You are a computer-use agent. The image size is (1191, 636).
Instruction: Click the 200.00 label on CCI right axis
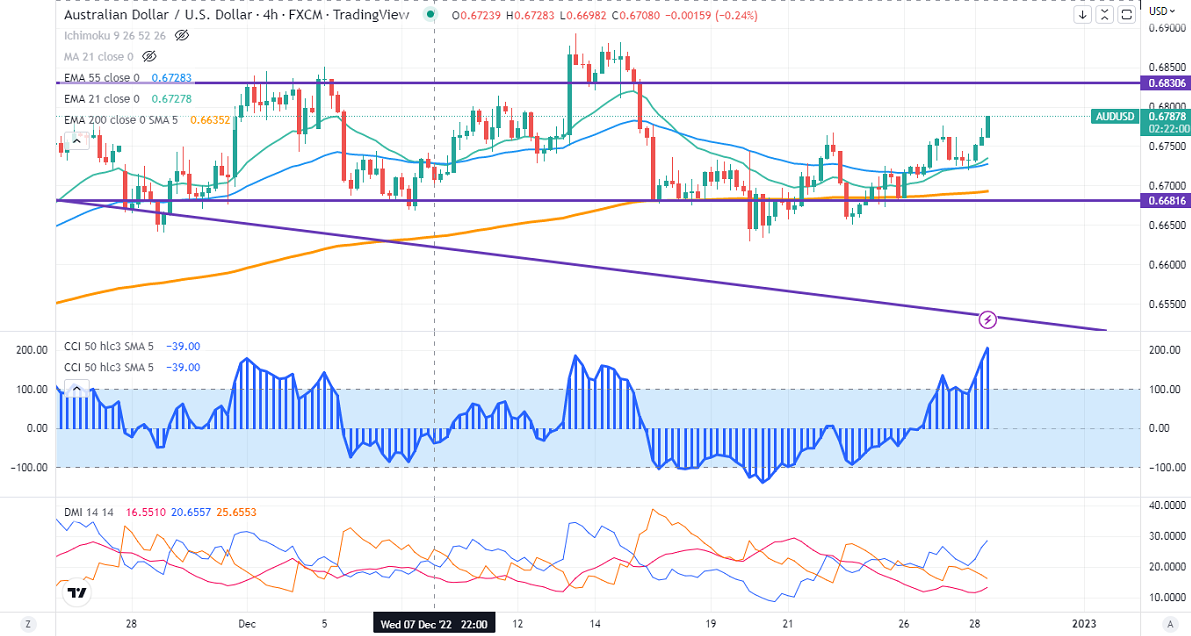pos(1164,350)
